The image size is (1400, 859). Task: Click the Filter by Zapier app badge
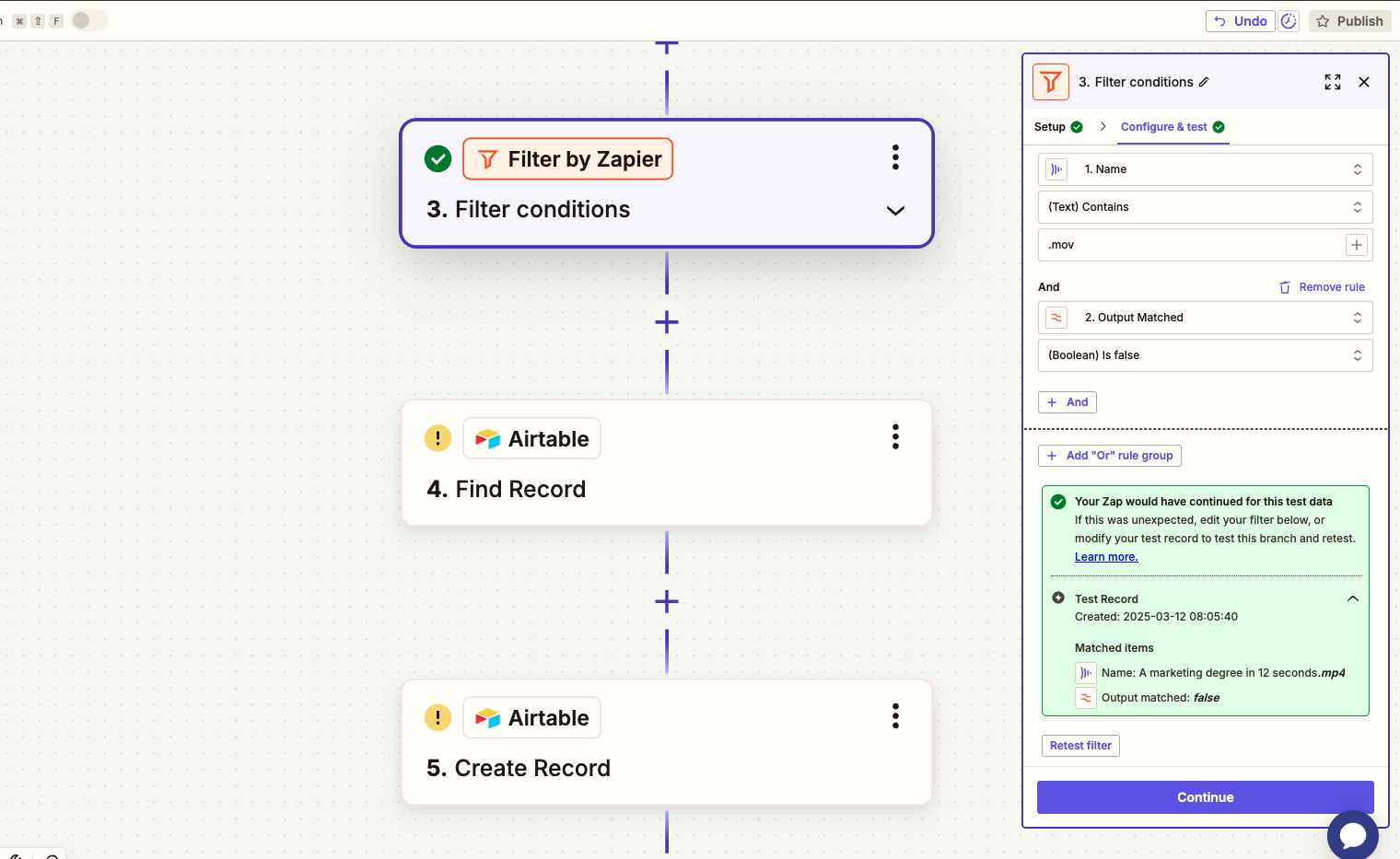(568, 158)
